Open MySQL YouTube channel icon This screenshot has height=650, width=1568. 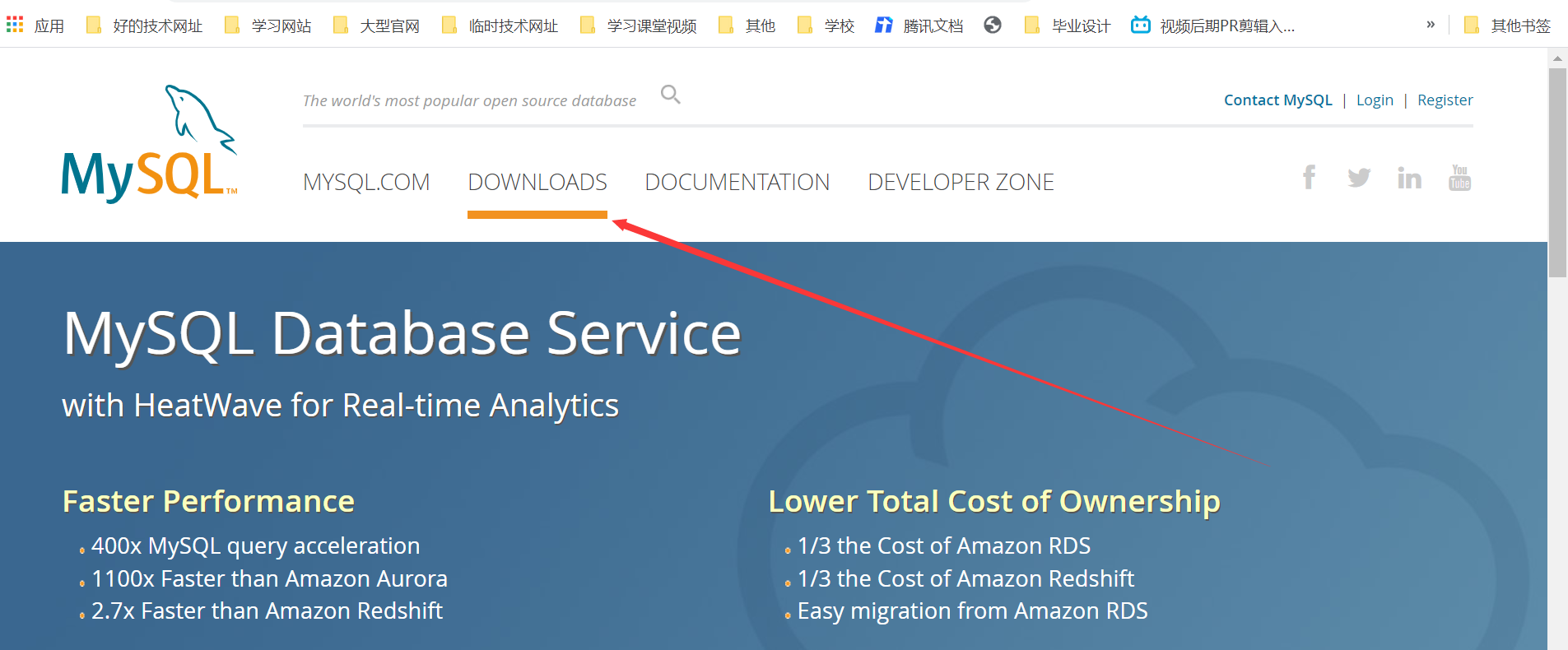pyautogui.click(x=1459, y=177)
